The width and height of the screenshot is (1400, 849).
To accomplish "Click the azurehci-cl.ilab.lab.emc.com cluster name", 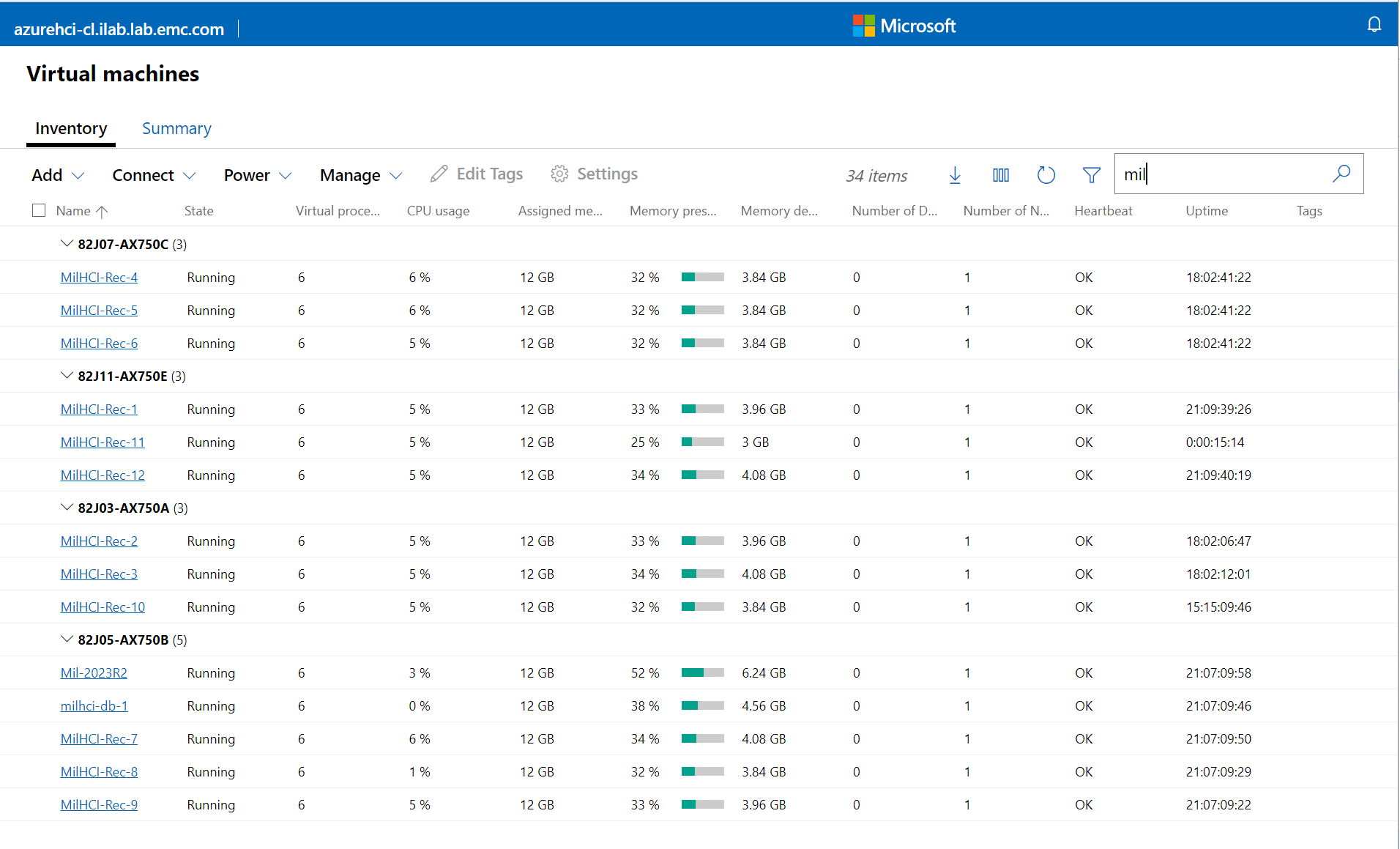I will click(x=119, y=29).
